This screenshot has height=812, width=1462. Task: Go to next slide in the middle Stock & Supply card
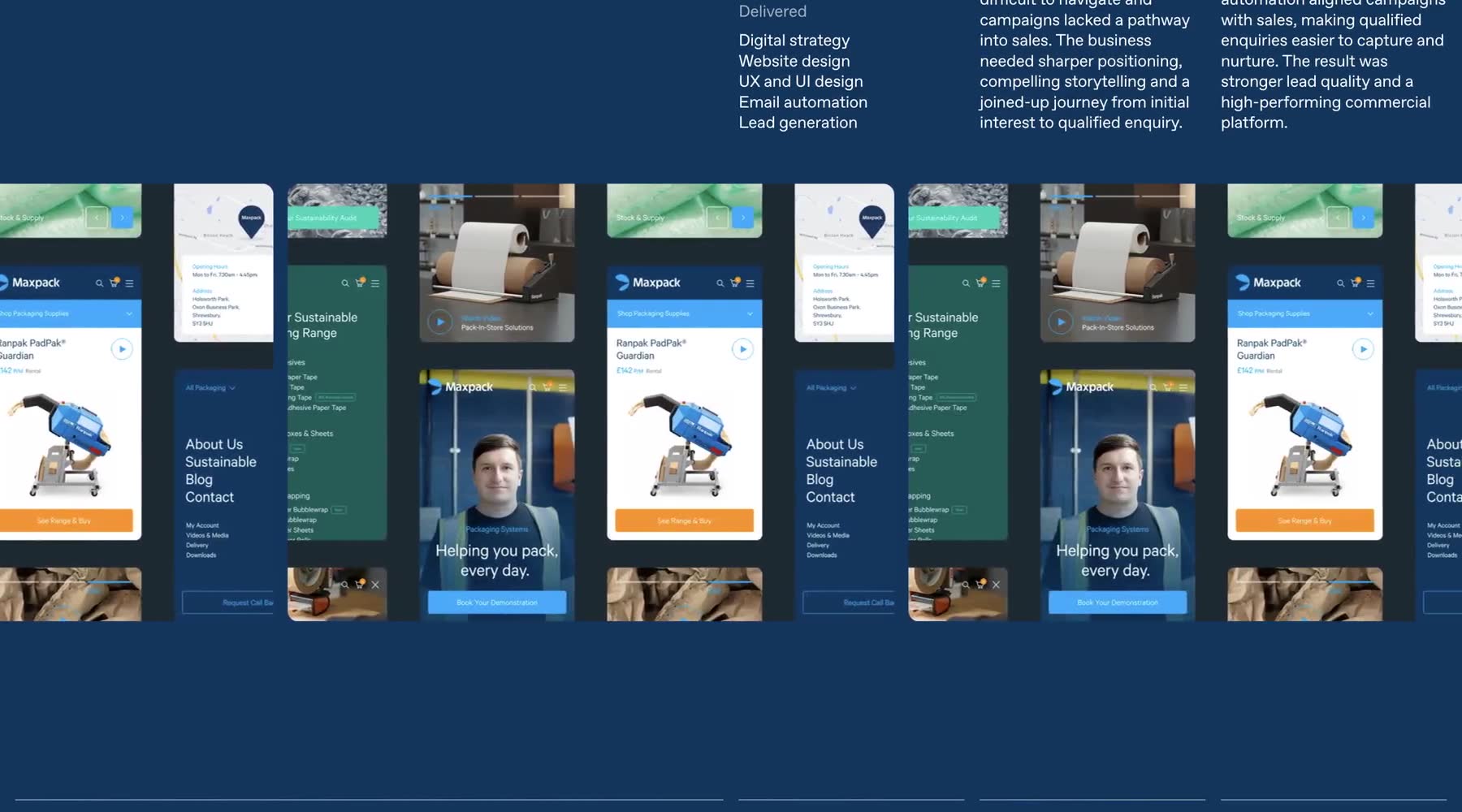coord(742,218)
